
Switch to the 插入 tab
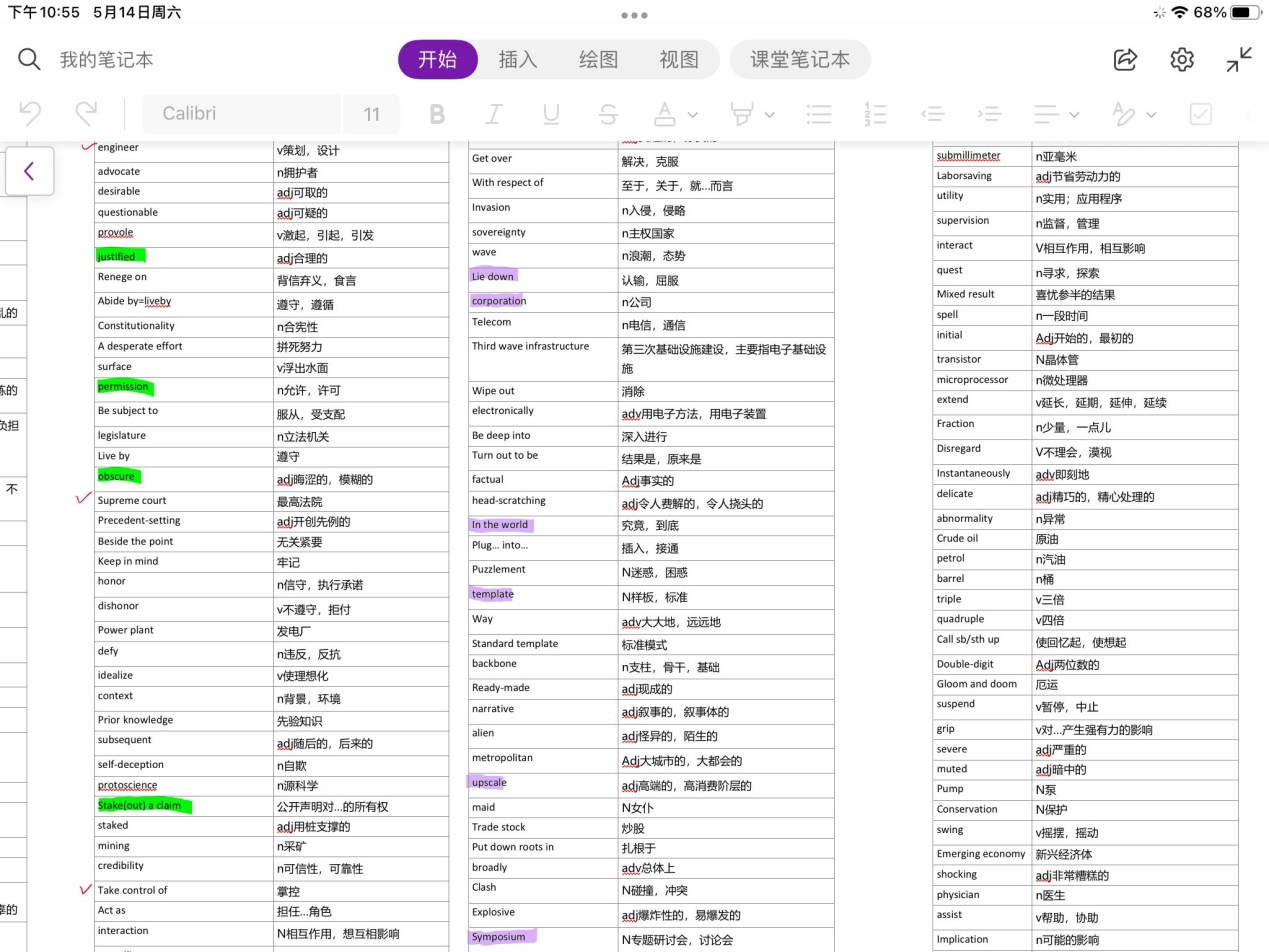click(x=518, y=60)
